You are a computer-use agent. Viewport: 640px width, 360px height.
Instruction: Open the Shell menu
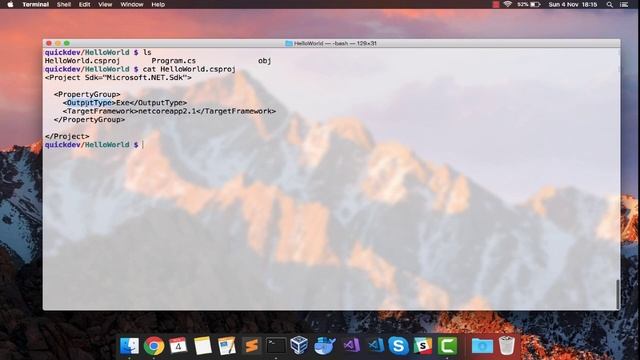tap(64, 4)
